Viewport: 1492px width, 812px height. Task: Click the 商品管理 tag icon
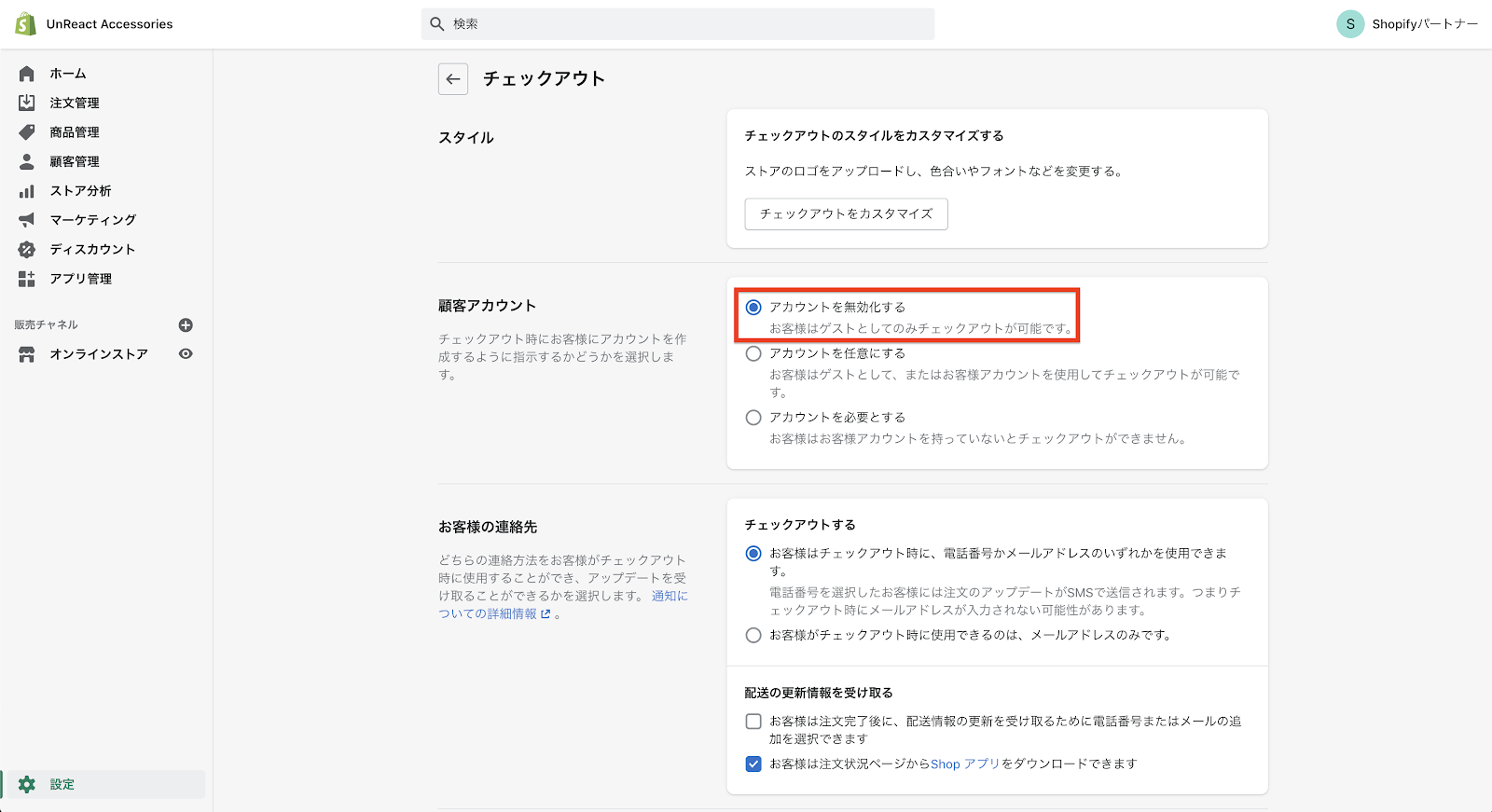click(27, 132)
